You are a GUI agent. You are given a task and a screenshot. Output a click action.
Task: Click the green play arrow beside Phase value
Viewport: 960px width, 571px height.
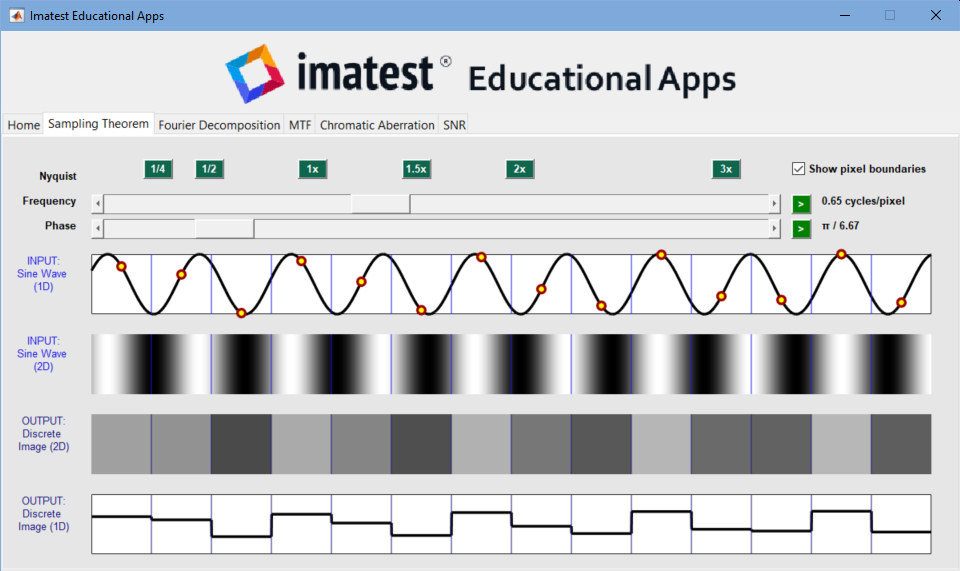click(801, 229)
